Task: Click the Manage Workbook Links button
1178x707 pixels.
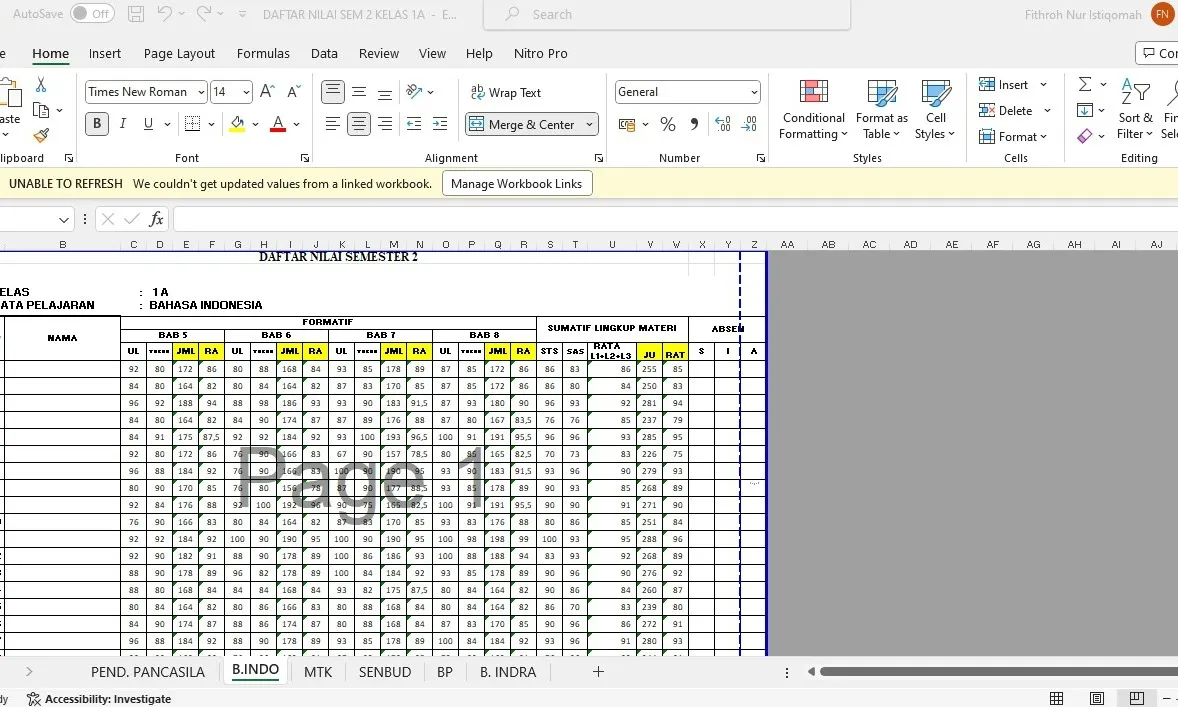Action: (517, 183)
